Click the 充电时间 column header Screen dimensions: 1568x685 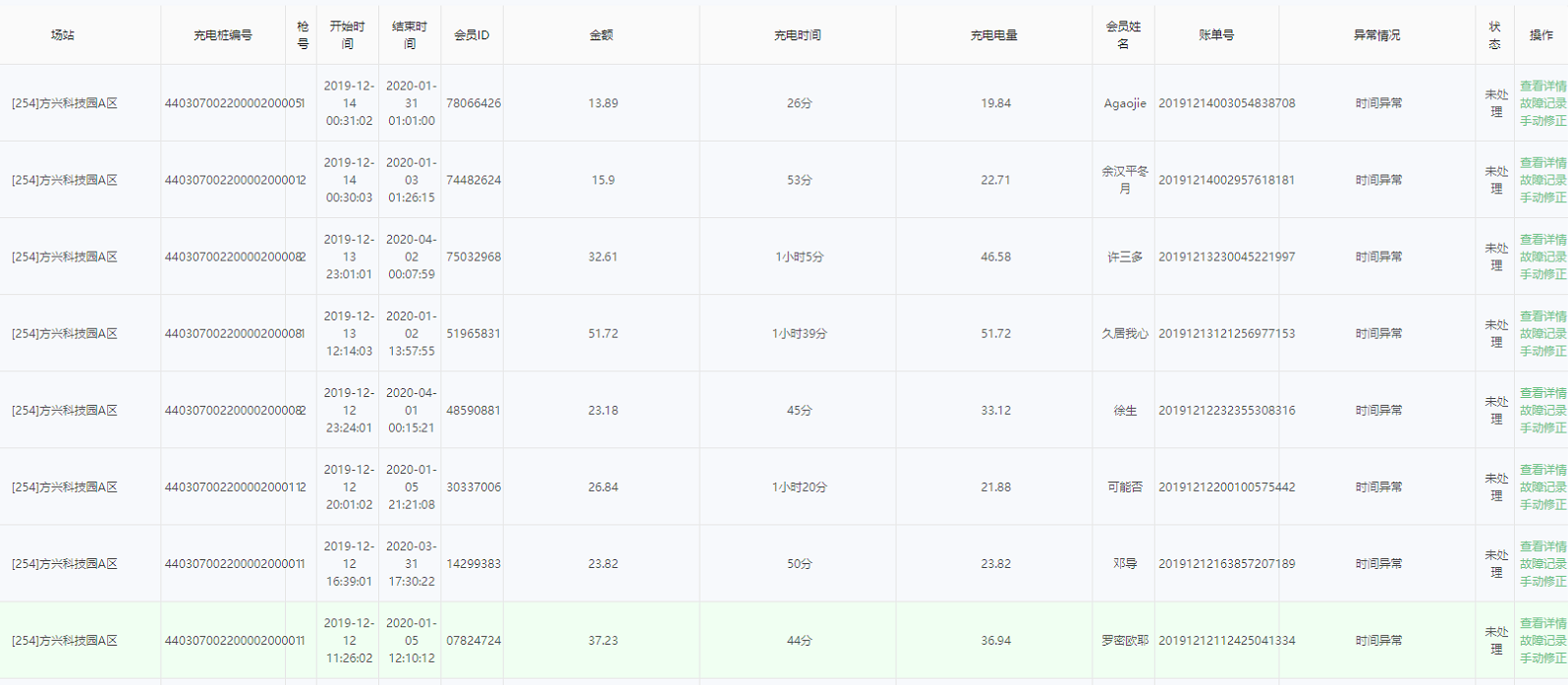point(797,35)
